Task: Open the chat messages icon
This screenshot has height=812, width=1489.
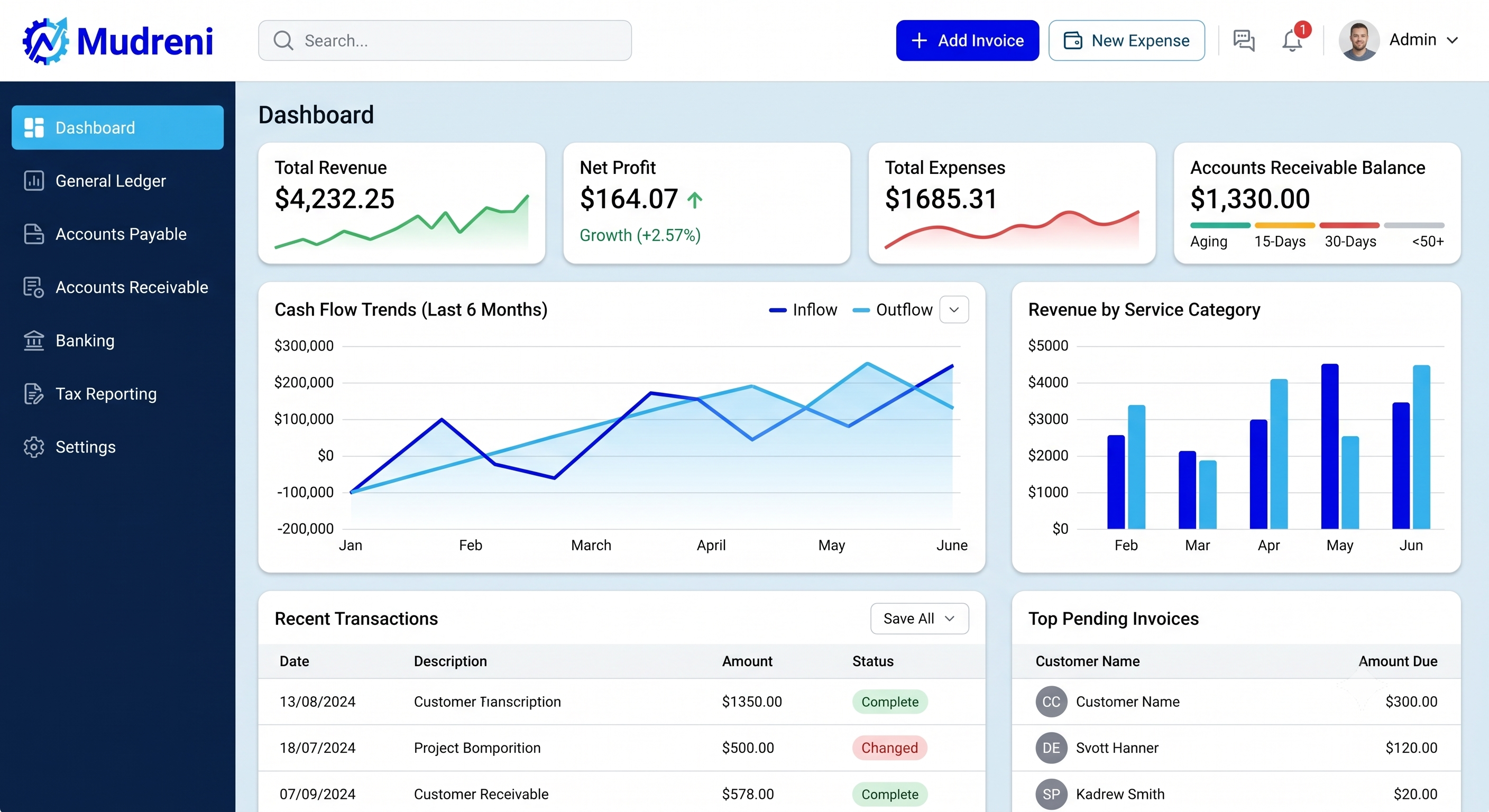Action: point(1243,41)
